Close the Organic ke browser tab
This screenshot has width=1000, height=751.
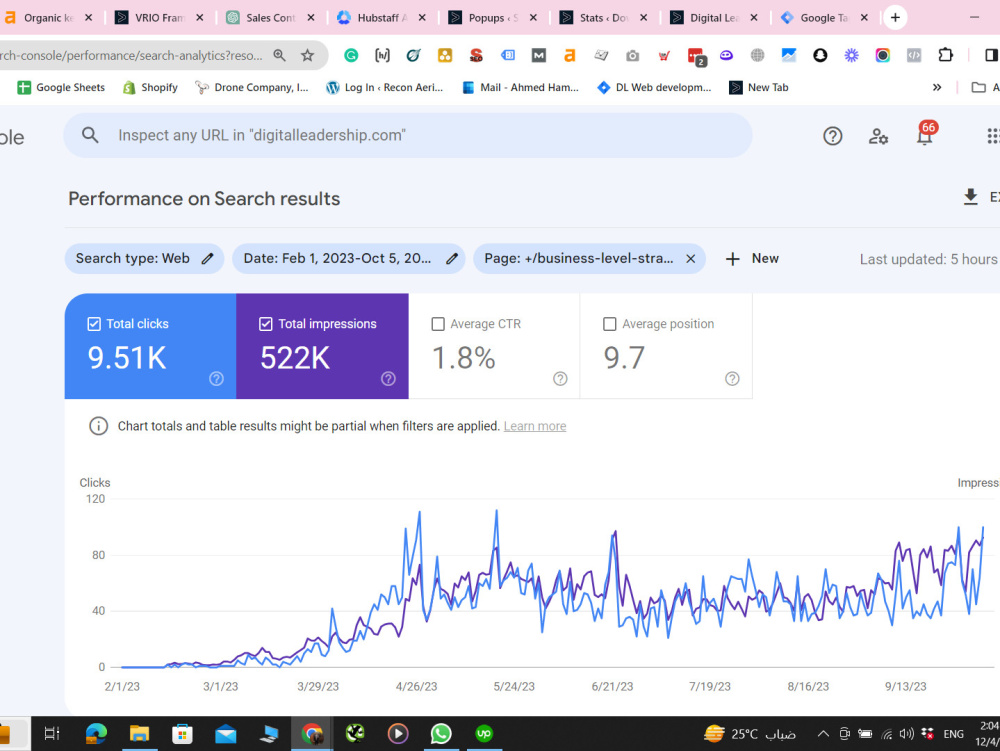[x=89, y=18]
